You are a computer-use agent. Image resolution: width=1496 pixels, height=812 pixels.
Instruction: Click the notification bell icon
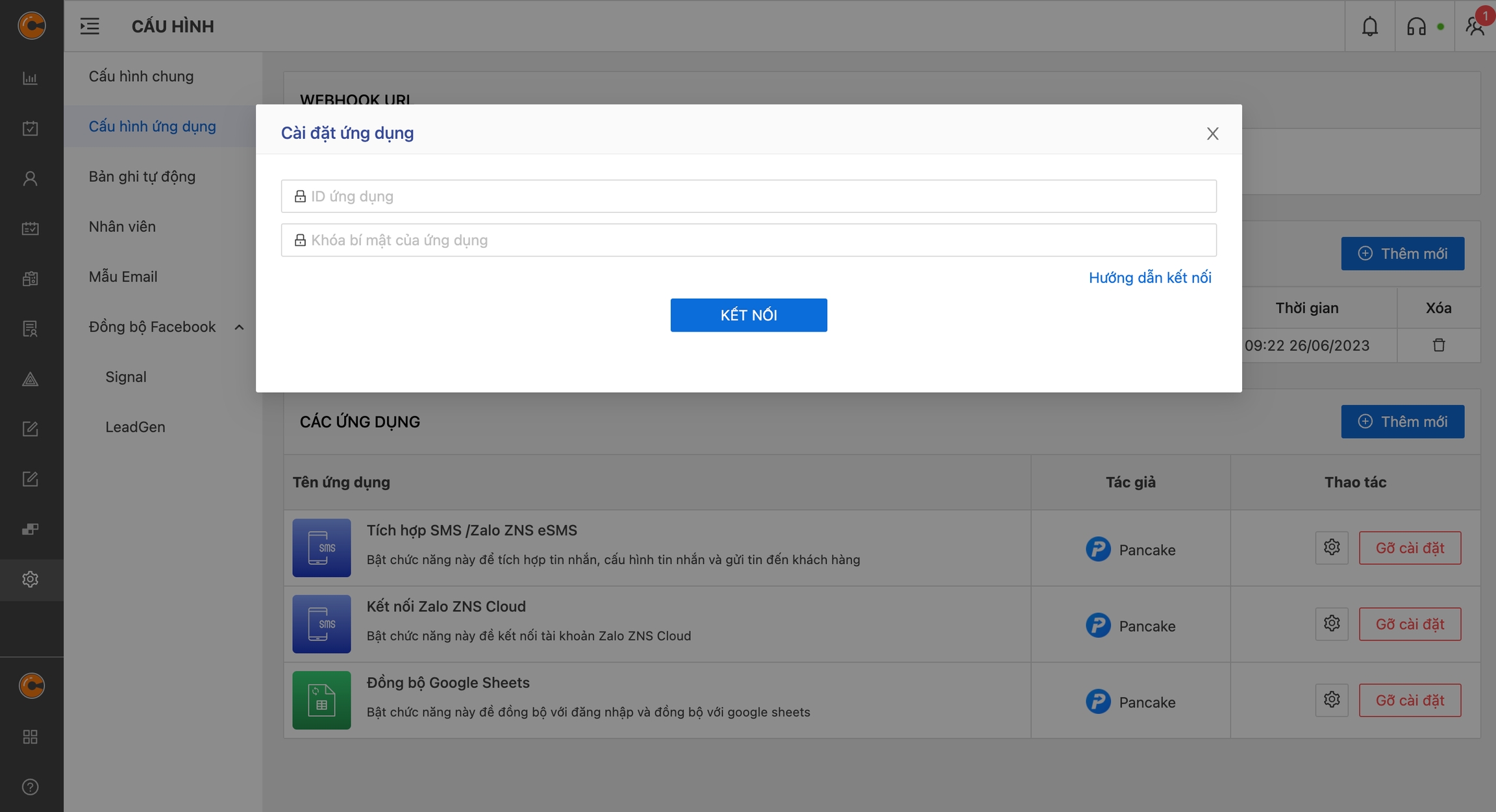click(1369, 27)
